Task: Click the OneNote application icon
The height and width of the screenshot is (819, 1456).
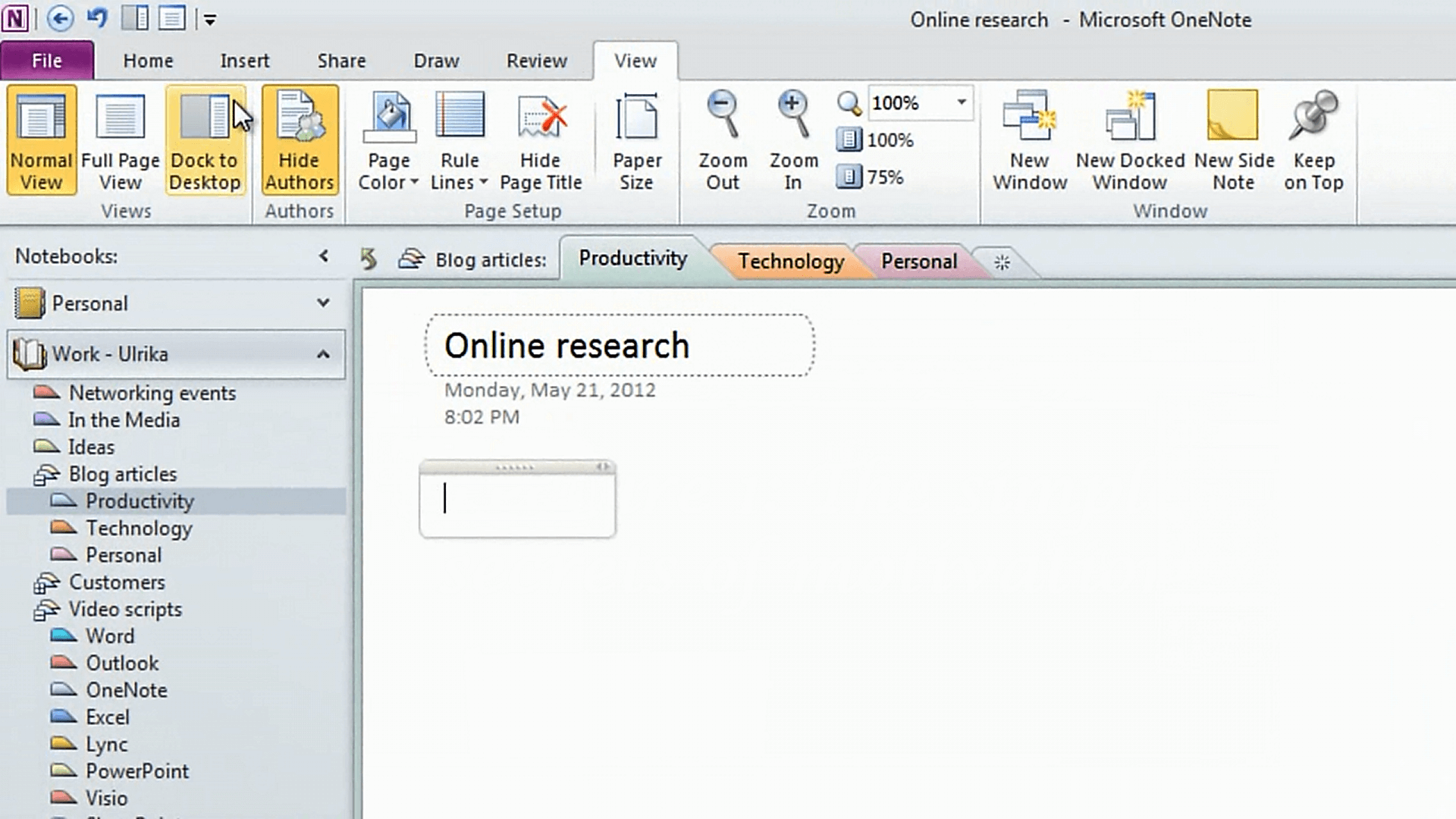Action: pyautogui.click(x=16, y=18)
